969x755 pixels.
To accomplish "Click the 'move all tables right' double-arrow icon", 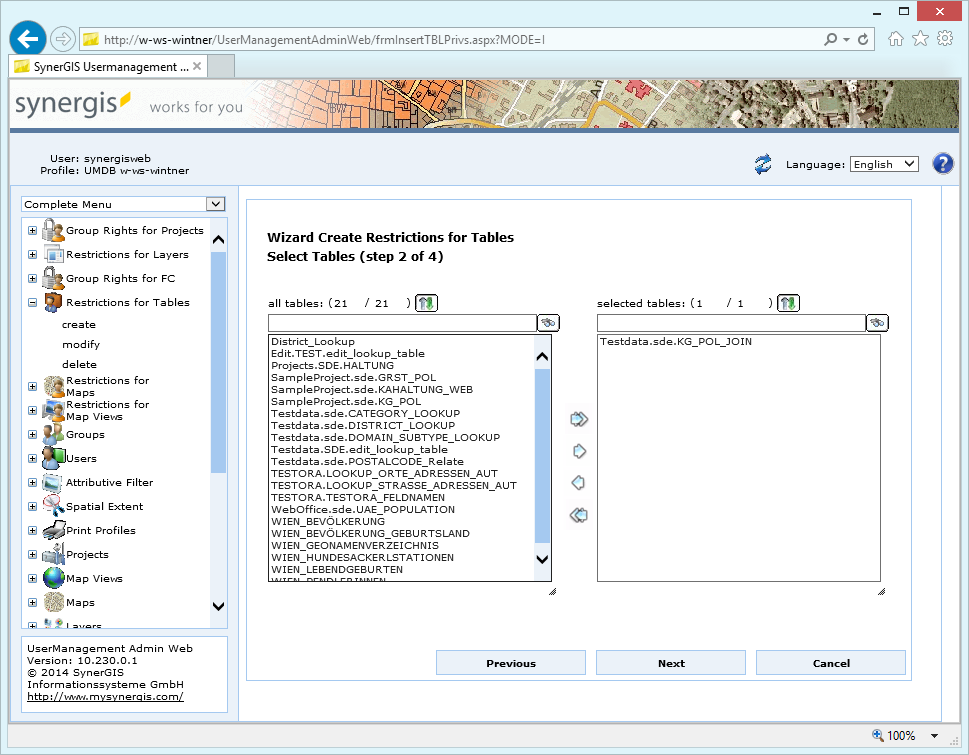I will pos(578,419).
